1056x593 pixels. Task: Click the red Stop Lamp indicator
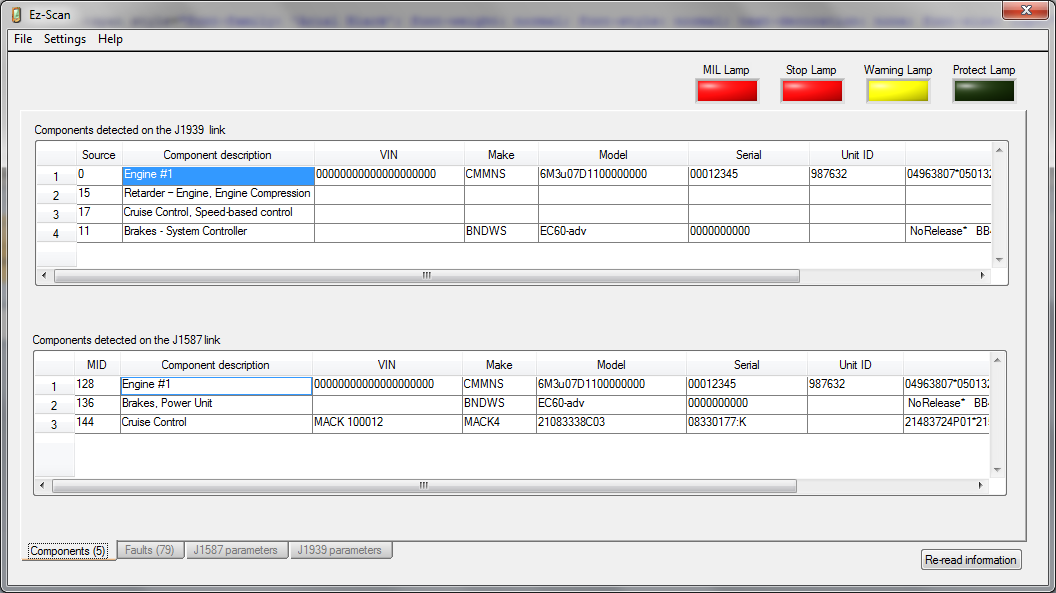pyautogui.click(x=812, y=91)
